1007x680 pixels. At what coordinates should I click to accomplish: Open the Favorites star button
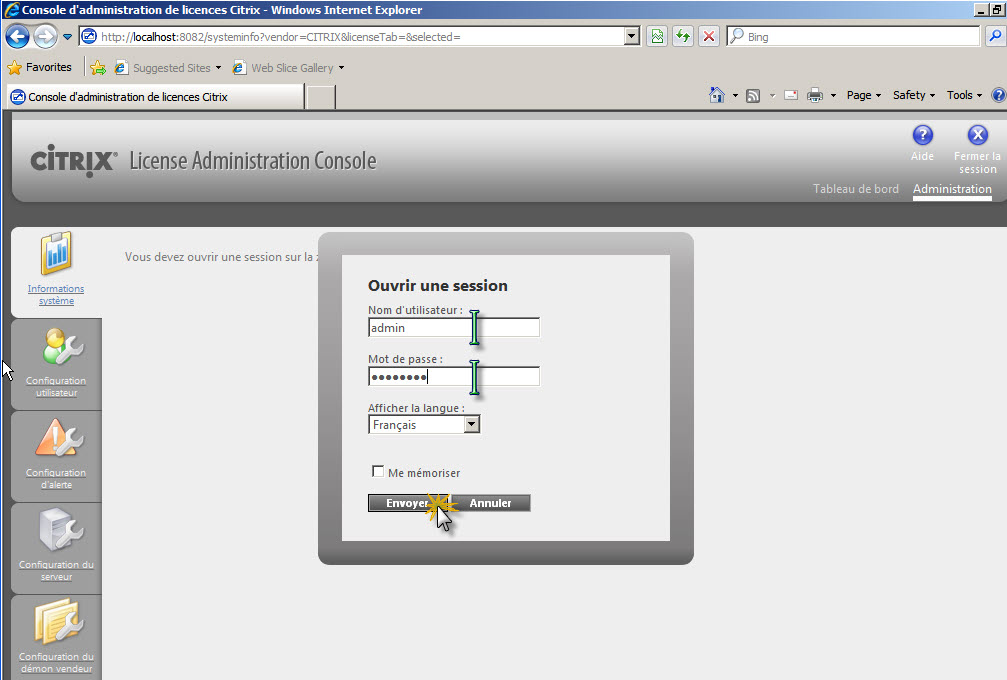39,67
